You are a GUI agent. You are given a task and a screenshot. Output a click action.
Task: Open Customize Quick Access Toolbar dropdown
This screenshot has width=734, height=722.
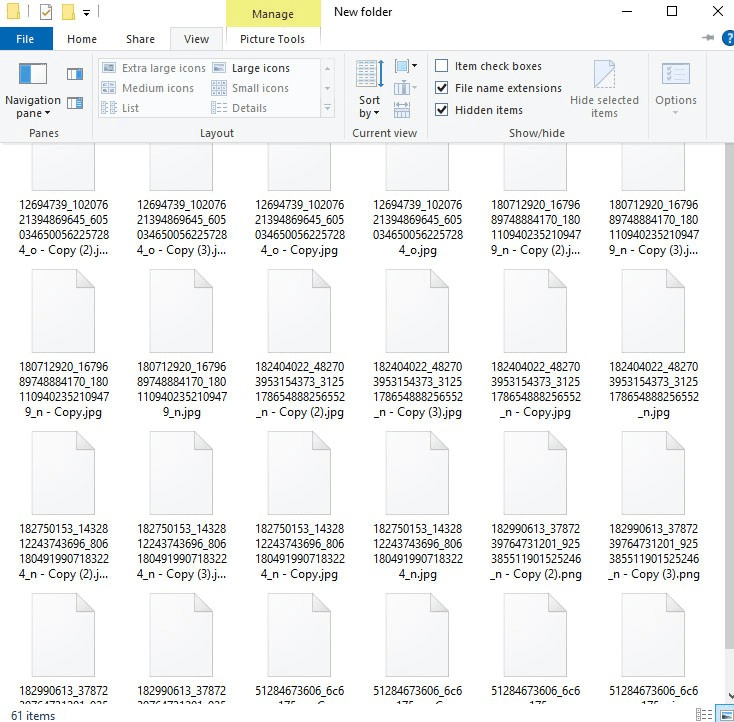[x=87, y=13]
